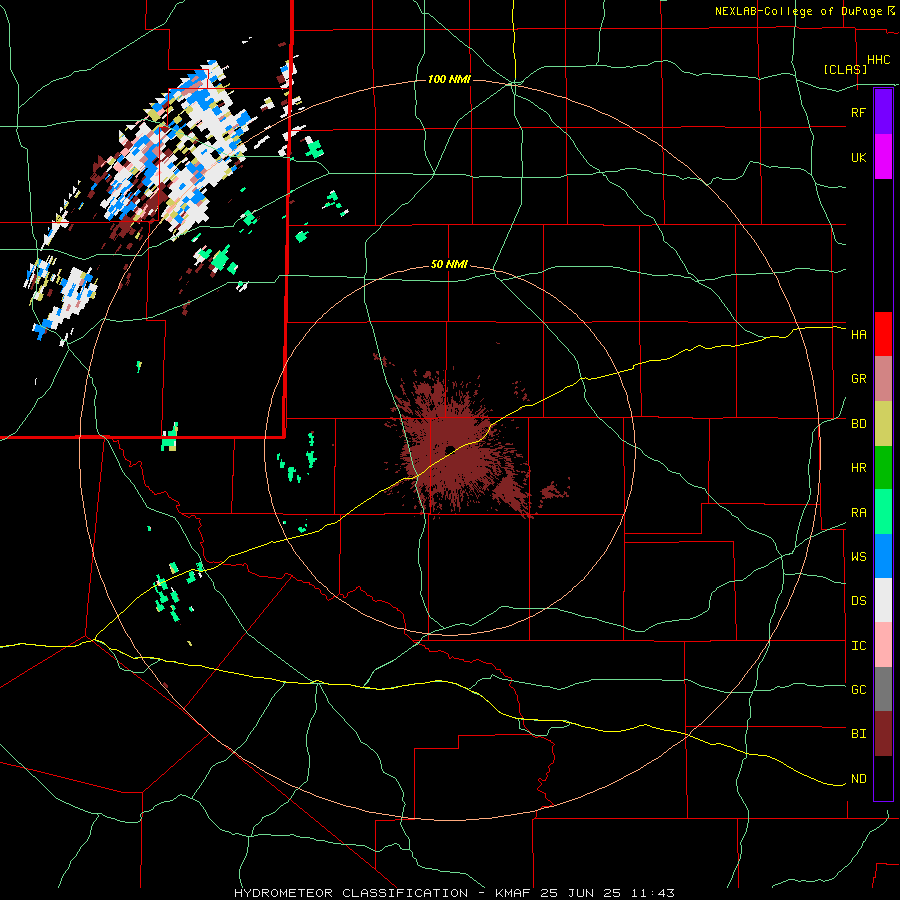
Task: Click the BI legend label
Action: [x=858, y=734]
